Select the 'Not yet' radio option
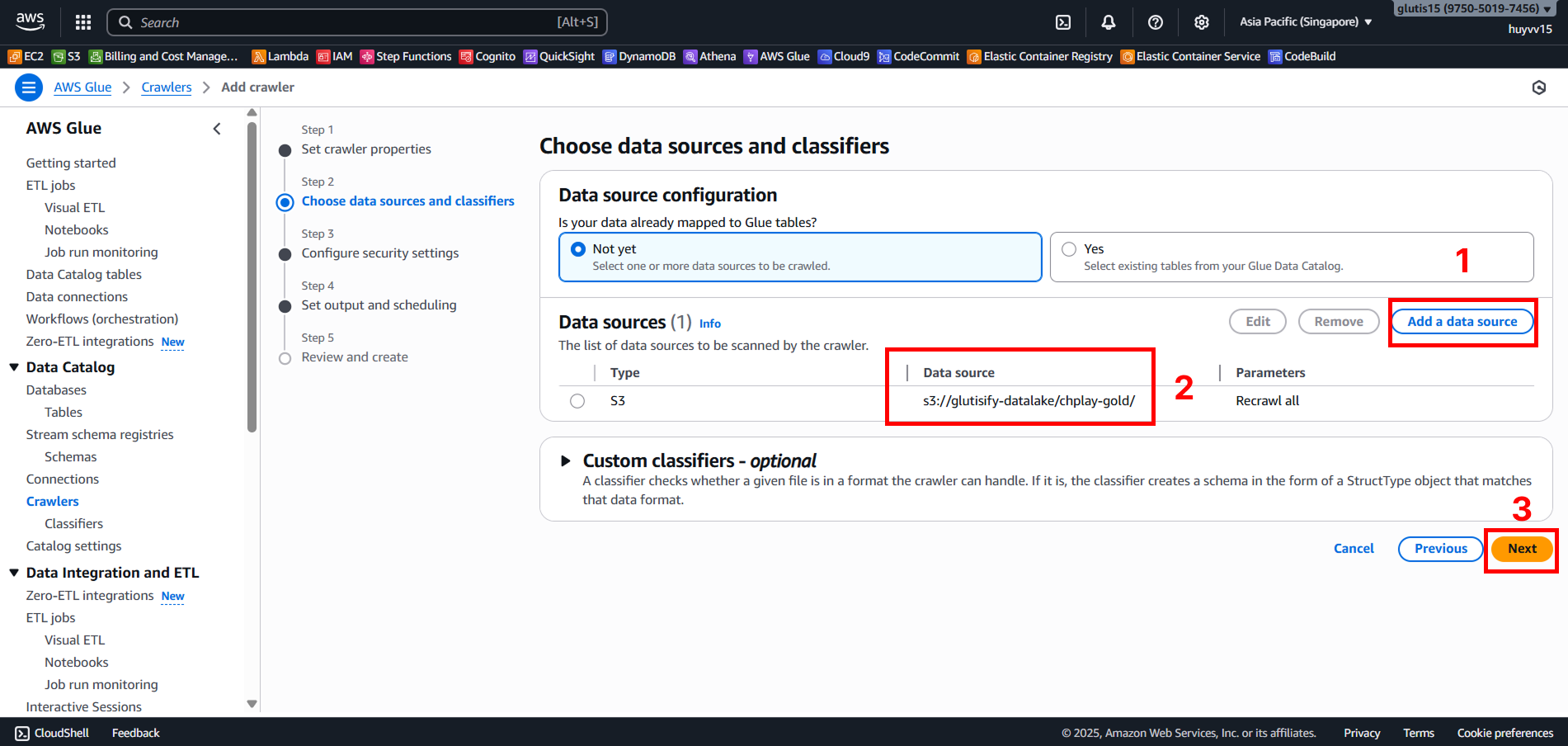 pyautogui.click(x=578, y=249)
